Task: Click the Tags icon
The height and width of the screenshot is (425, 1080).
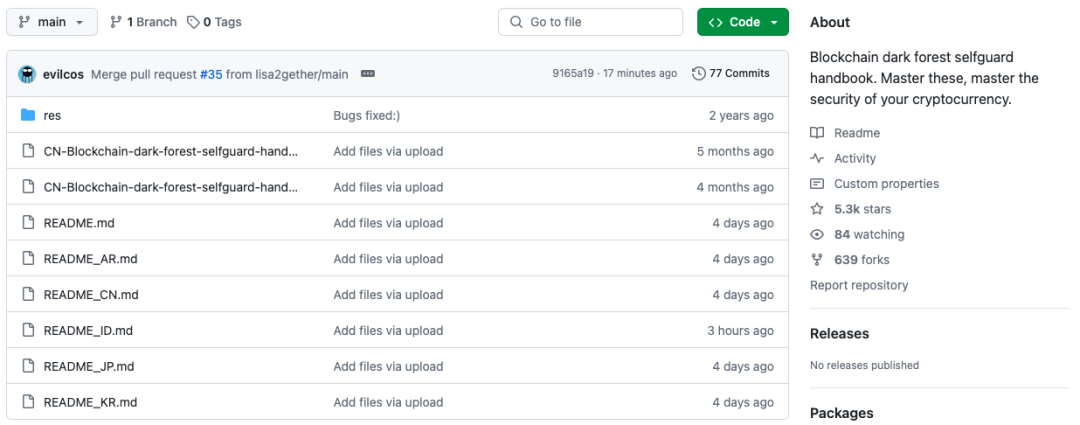Action: click(193, 22)
